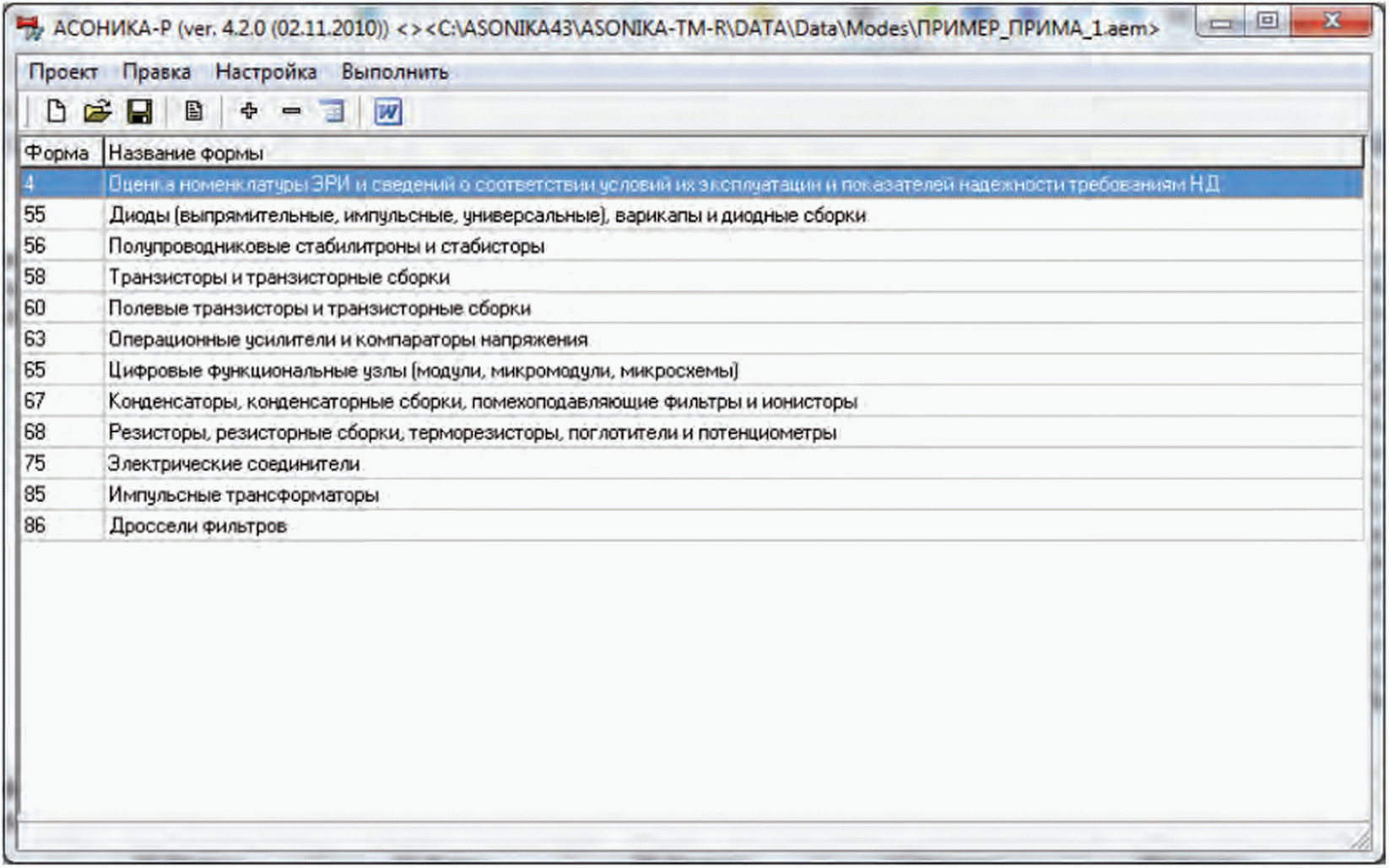This screenshot has width=1389, height=868.
Task: Select form 55 Диоды row
Action: 691,215
